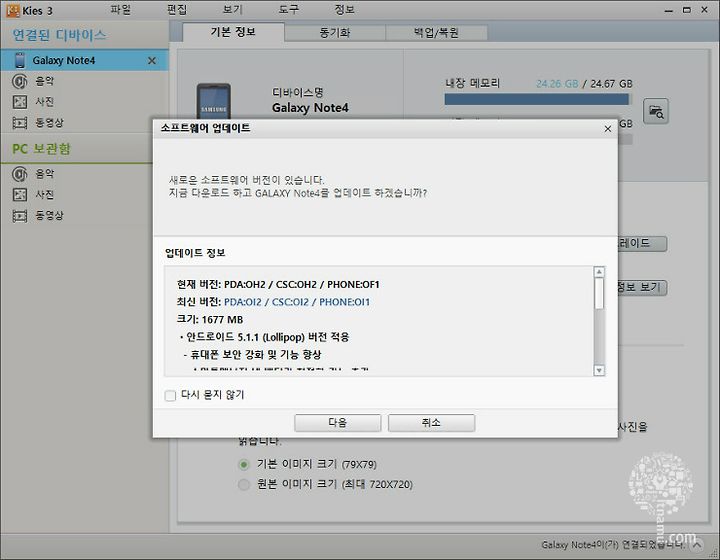The width and height of the screenshot is (720, 560).
Task: Click the memory browse folder-search icon
Action: (x=656, y=111)
